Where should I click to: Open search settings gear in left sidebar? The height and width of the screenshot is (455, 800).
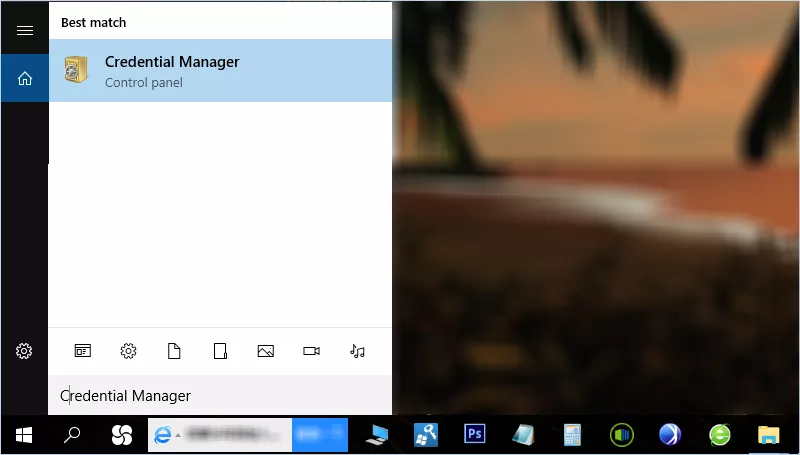pyautogui.click(x=24, y=351)
